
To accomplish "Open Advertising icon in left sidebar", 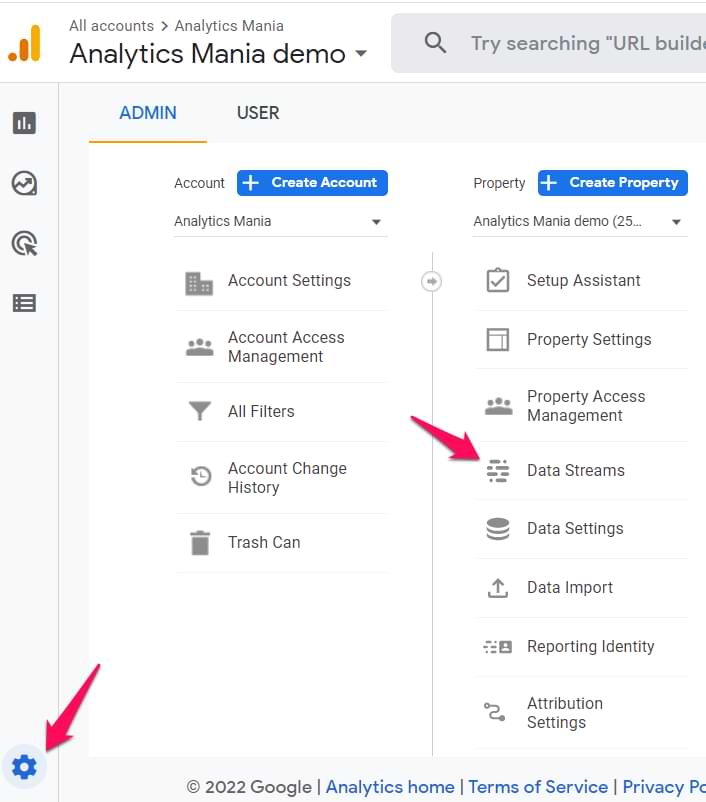I will (x=24, y=243).
